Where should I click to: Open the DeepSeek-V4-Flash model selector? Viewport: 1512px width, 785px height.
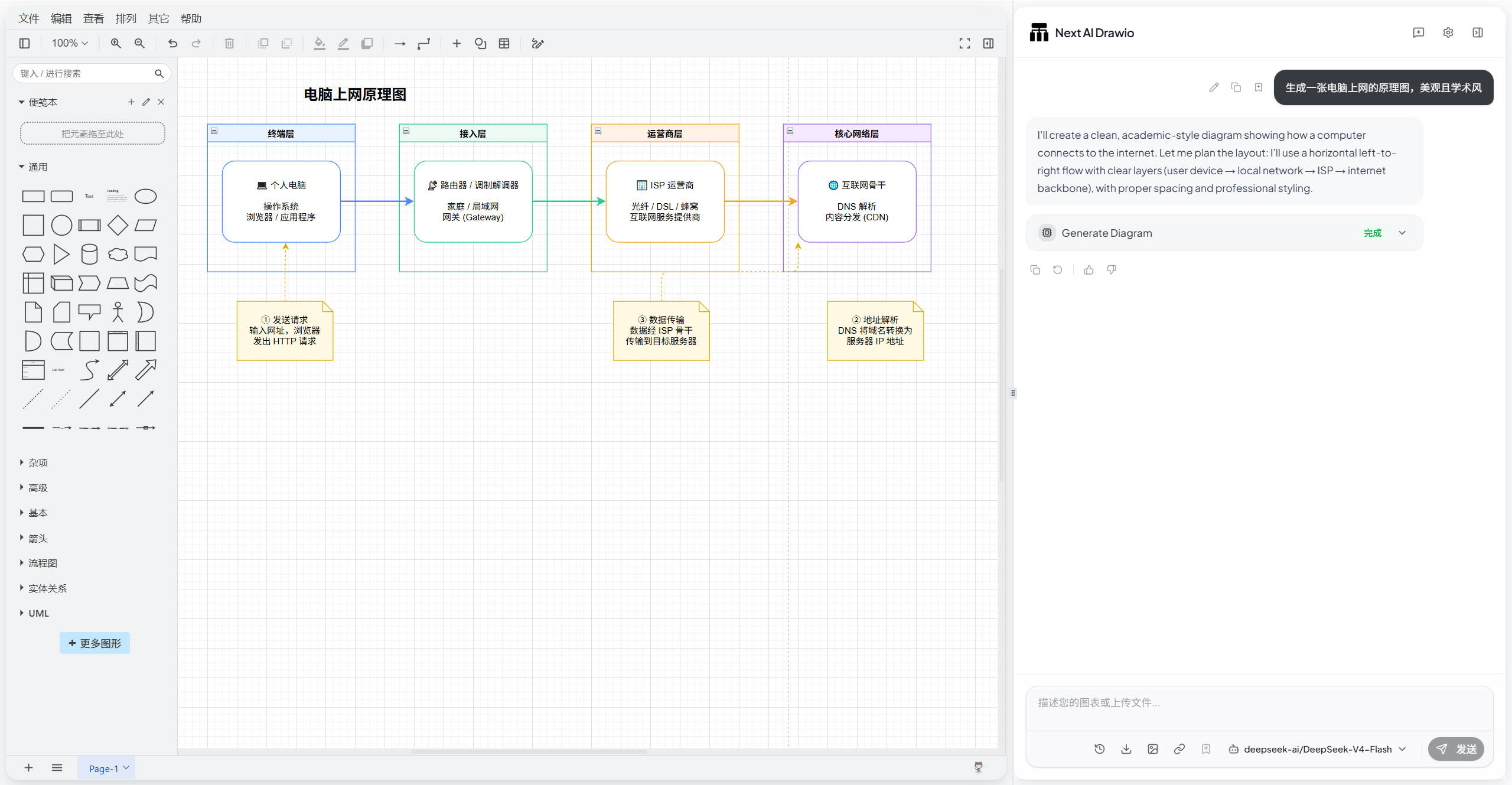pos(1317,749)
